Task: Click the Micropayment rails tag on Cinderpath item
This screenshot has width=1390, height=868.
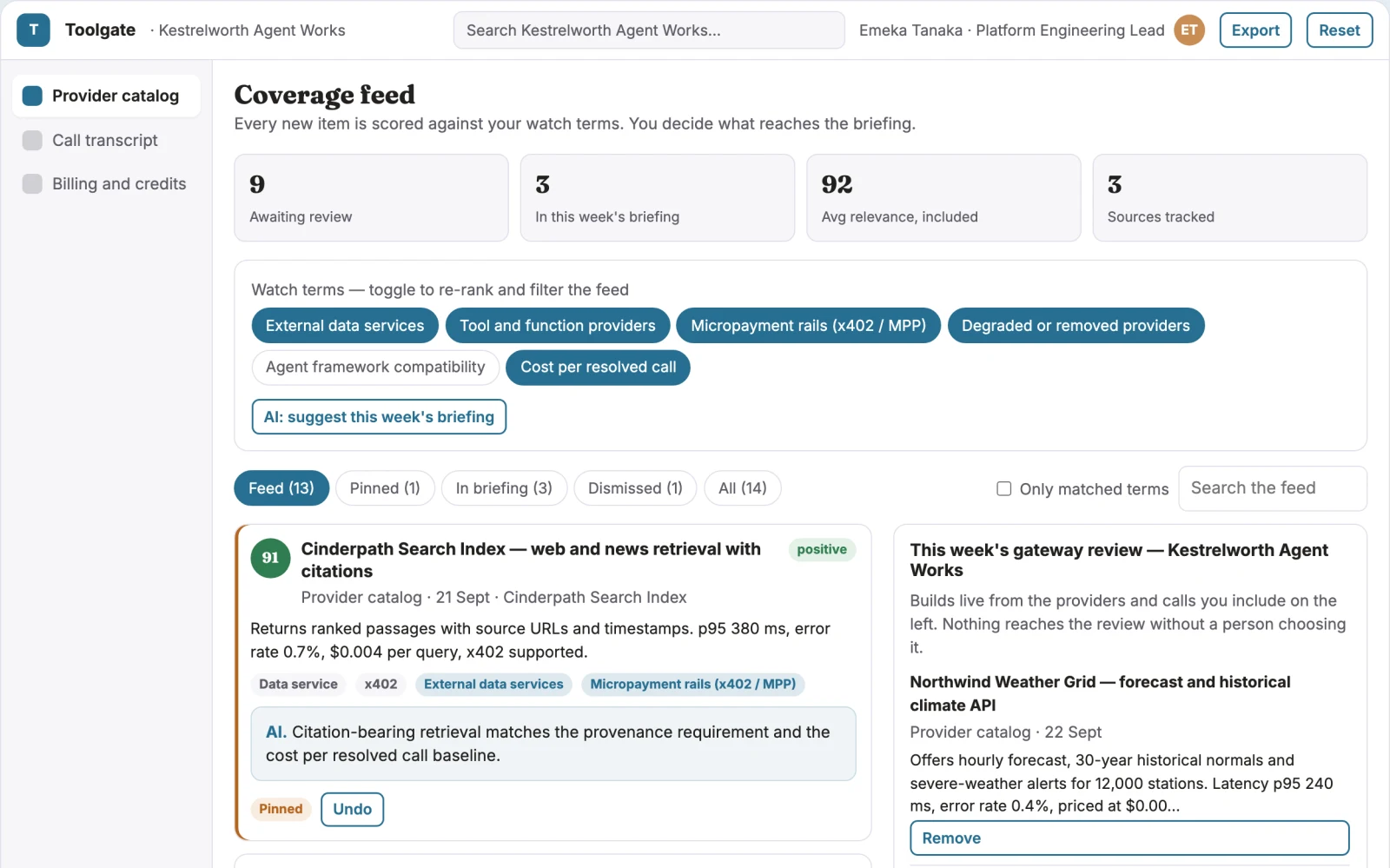Action: click(693, 685)
